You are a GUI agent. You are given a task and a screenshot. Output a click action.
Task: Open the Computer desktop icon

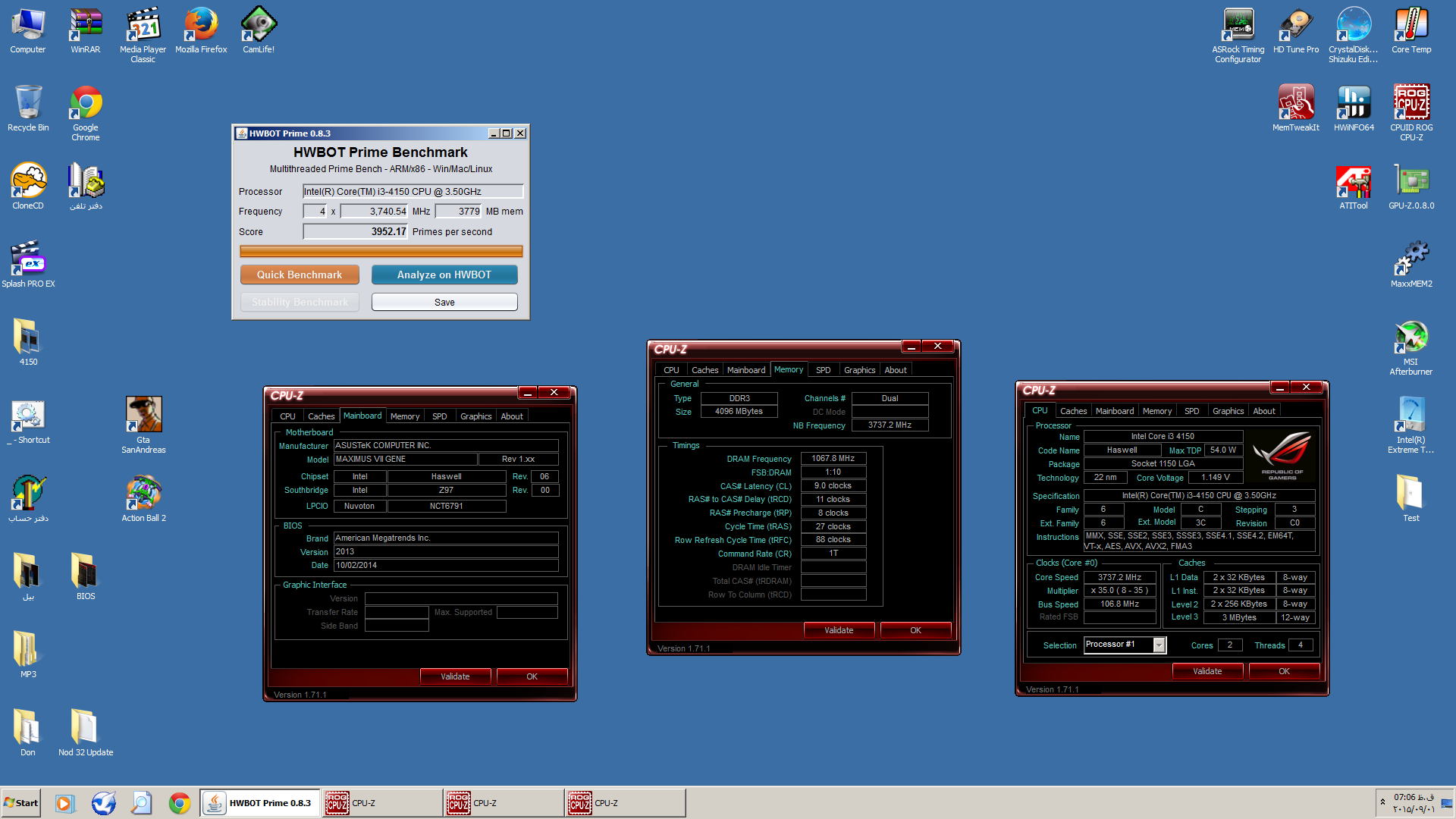28,30
